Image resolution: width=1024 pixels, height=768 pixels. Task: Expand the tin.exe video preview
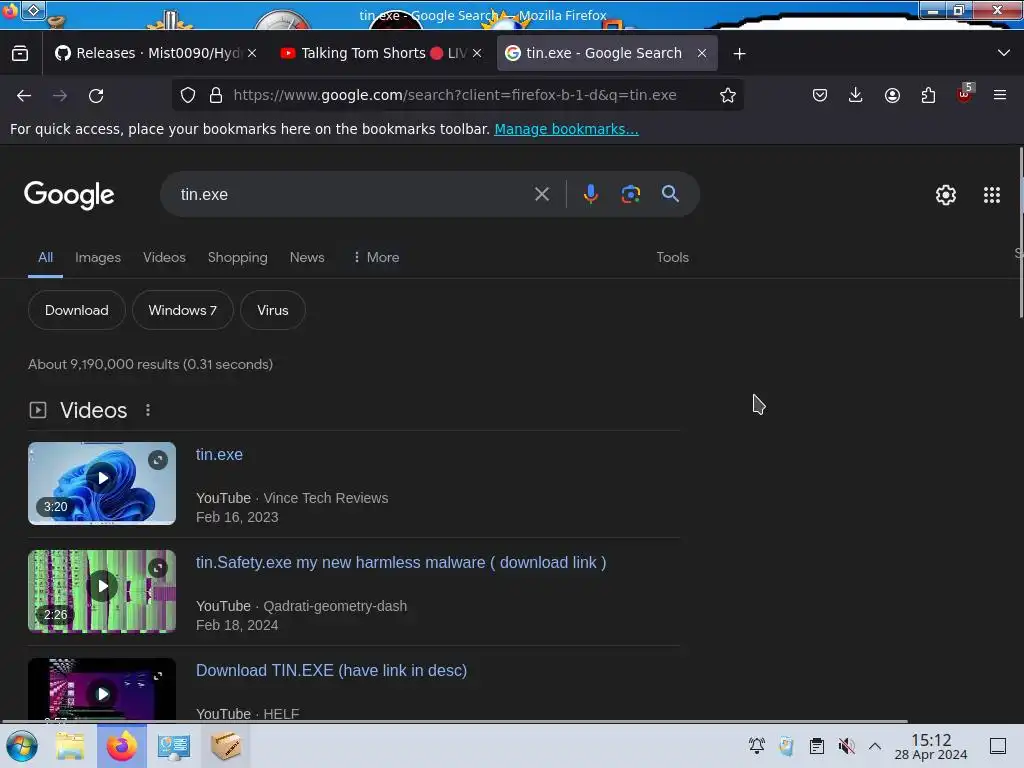point(157,460)
